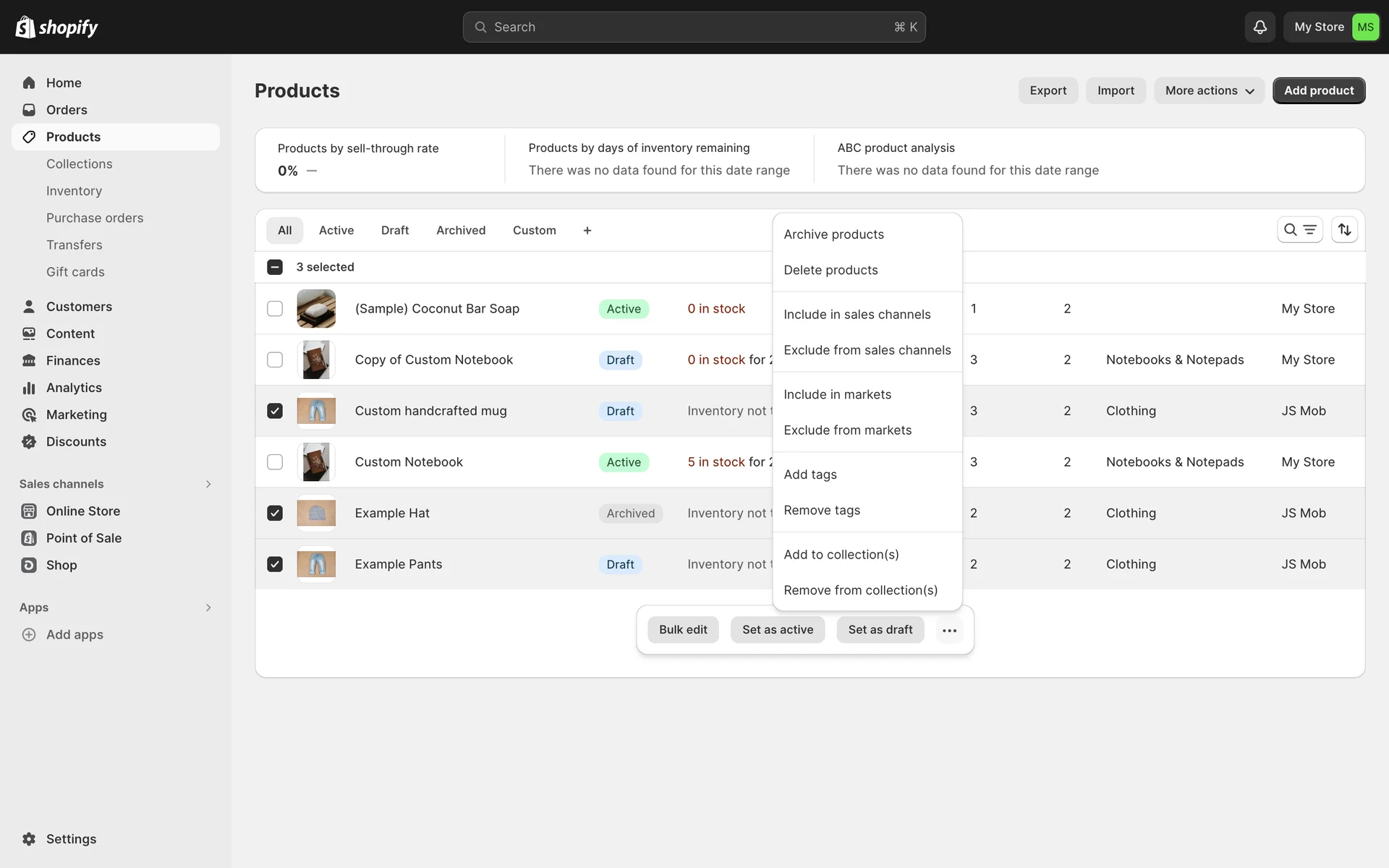Switch to the Archived tab

click(460, 230)
